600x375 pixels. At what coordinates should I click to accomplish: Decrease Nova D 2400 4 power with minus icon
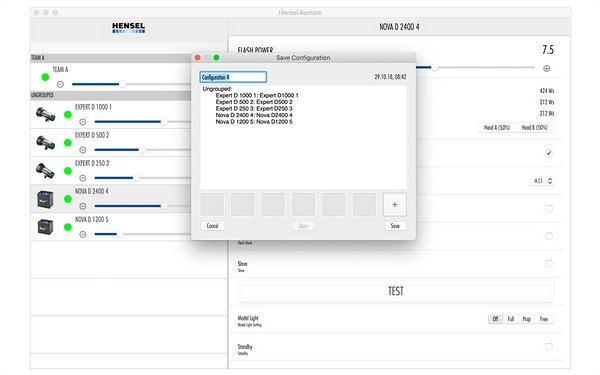83,206
